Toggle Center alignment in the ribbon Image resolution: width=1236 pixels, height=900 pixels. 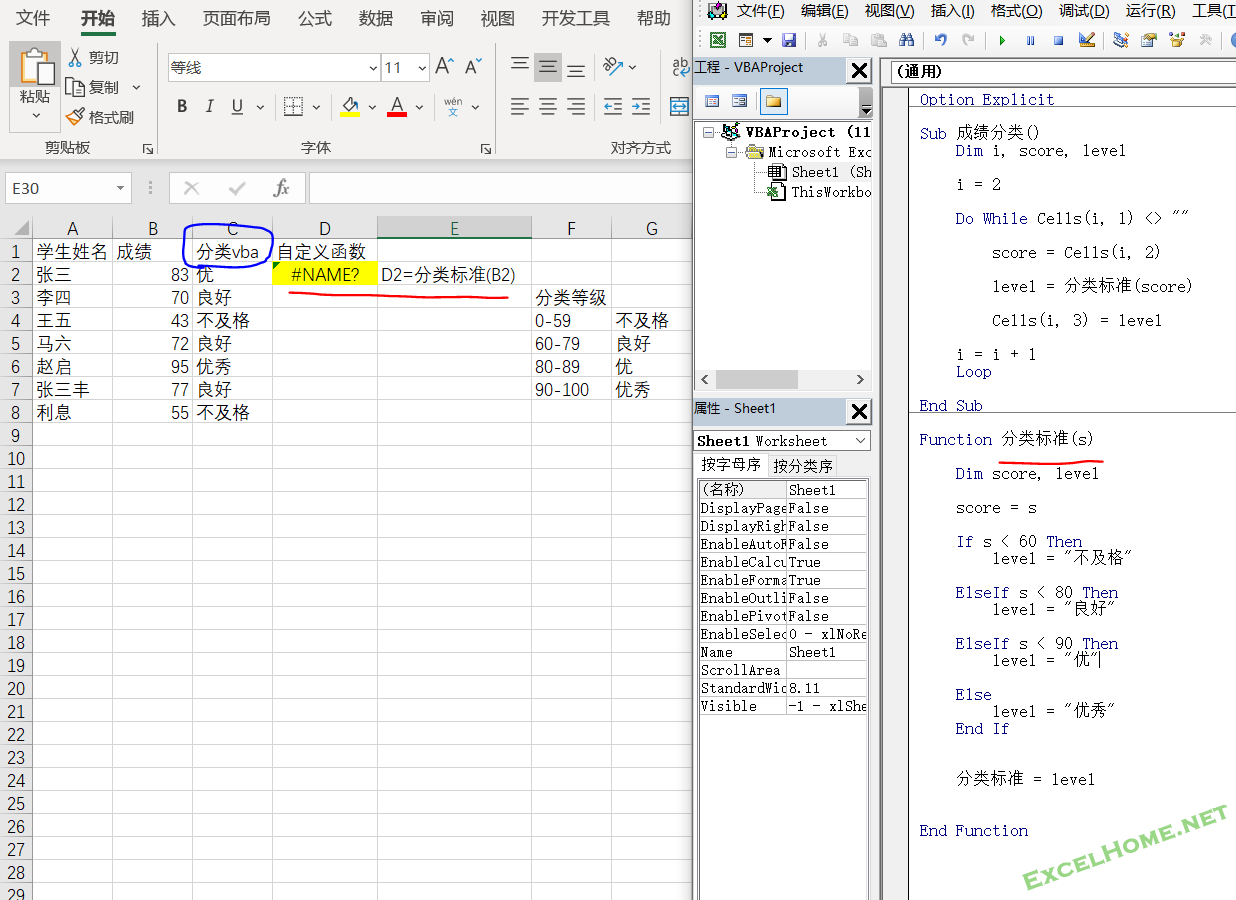coord(548,107)
